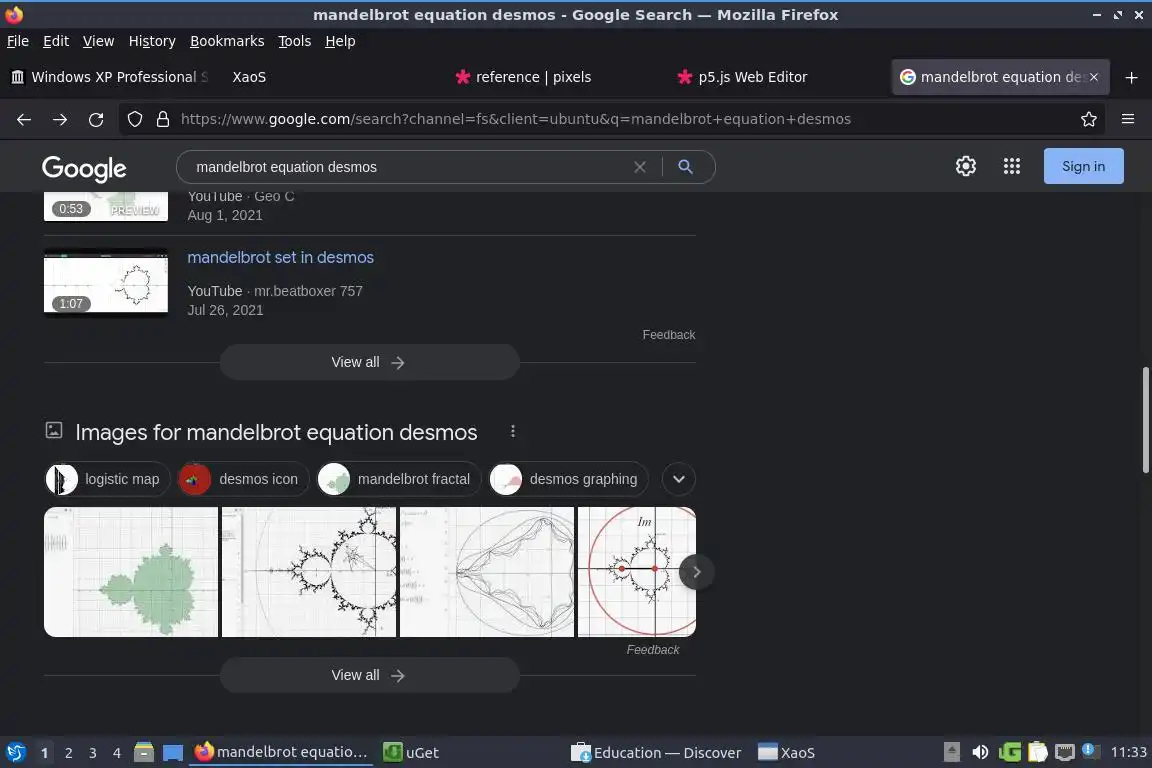Click the page vertical scrollbar thumb
This screenshot has height=768, width=1152.
click(x=1145, y=420)
